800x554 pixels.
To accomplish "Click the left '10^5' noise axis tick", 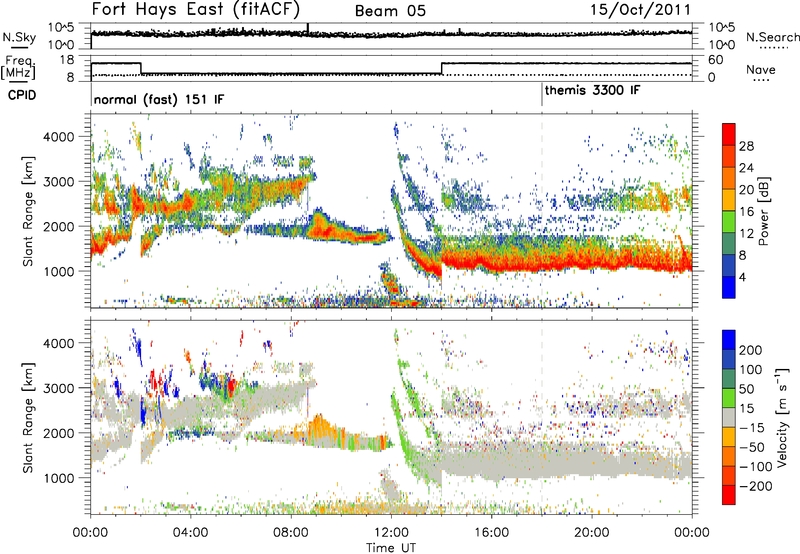I will [61, 28].
